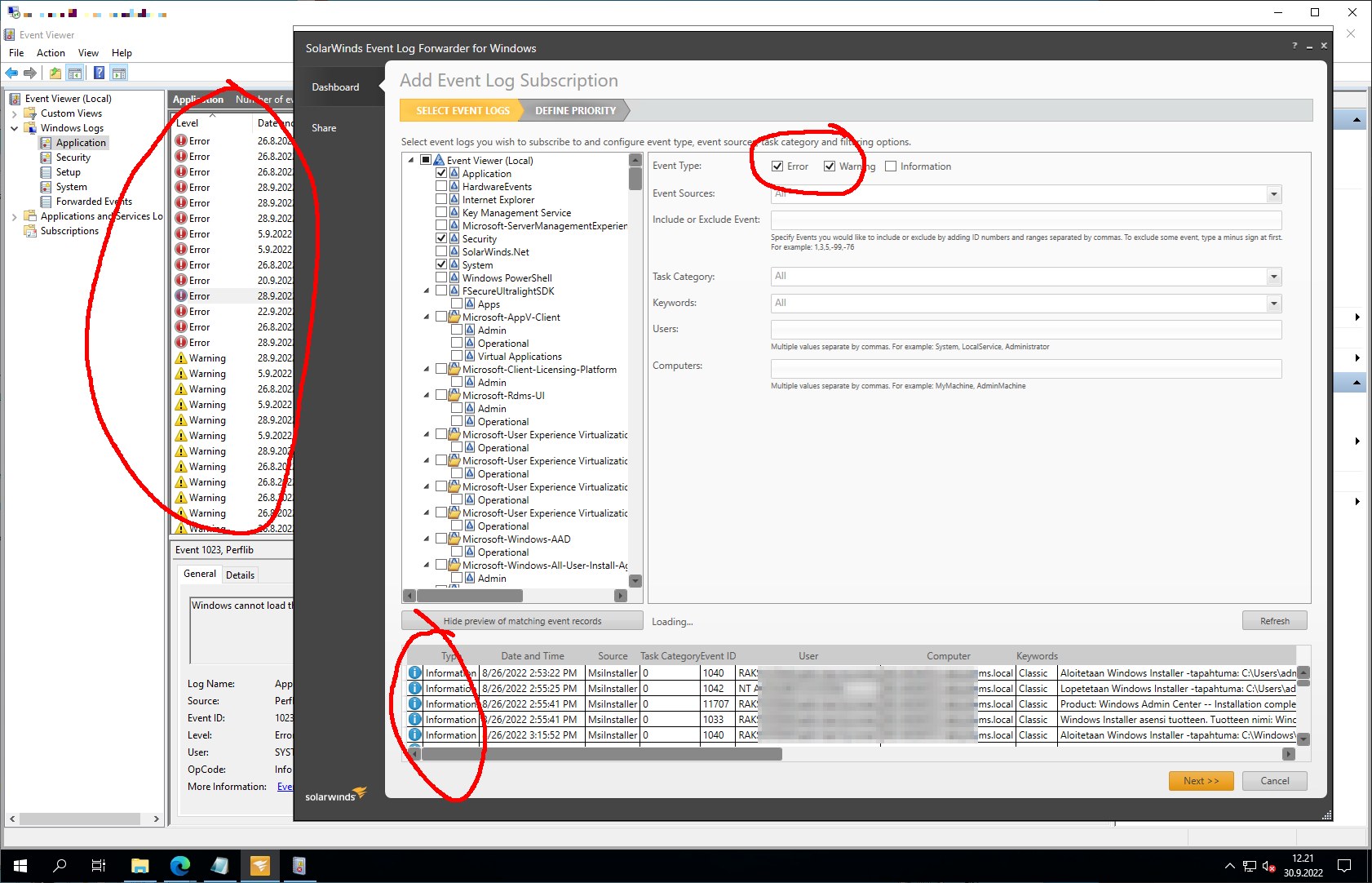Image resolution: width=1372 pixels, height=883 pixels.
Task: Uncheck the Warning event type checkbox
Action: coord(830,166)
